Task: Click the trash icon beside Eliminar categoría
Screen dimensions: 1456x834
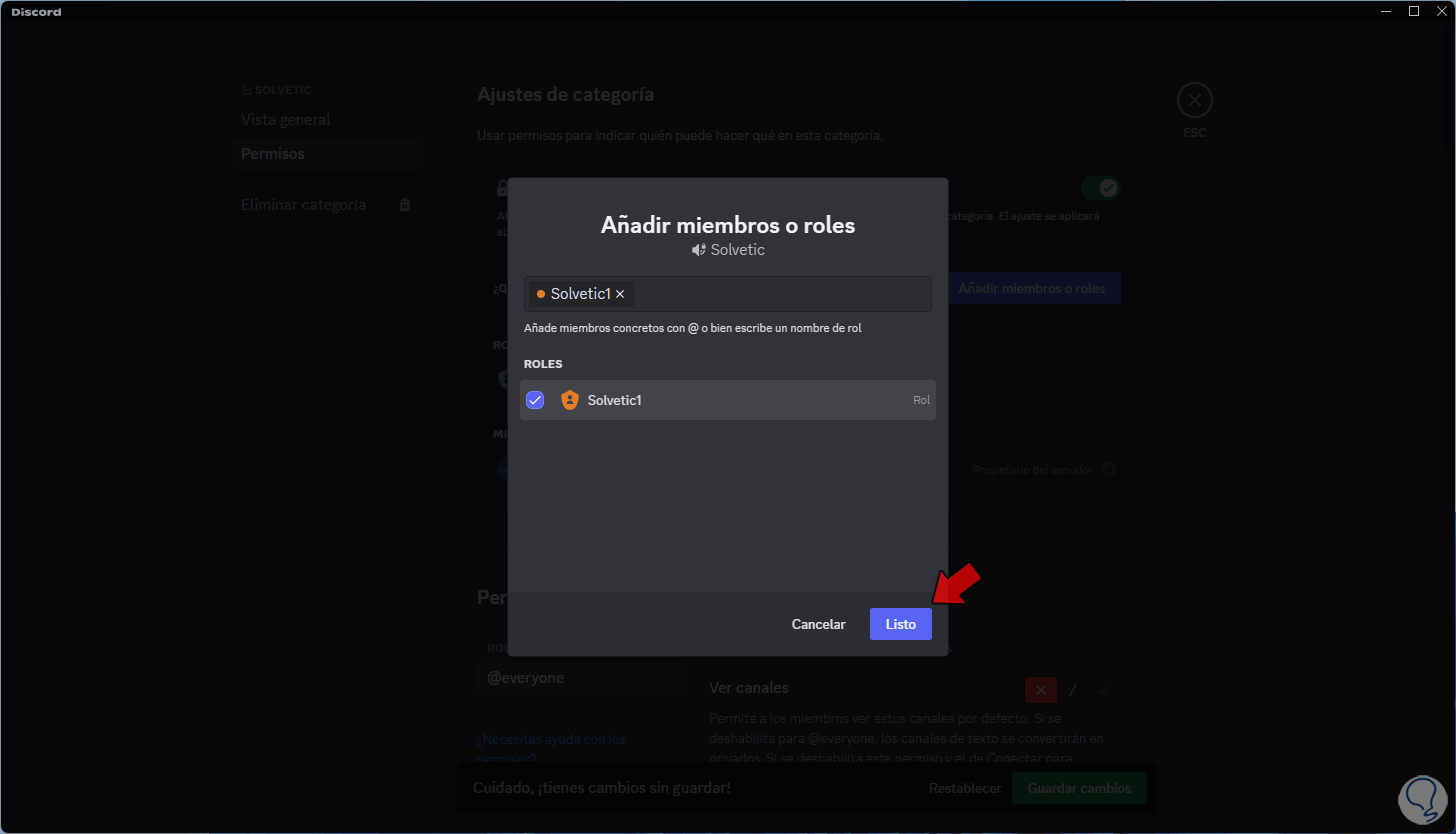Action: point(405,205)
